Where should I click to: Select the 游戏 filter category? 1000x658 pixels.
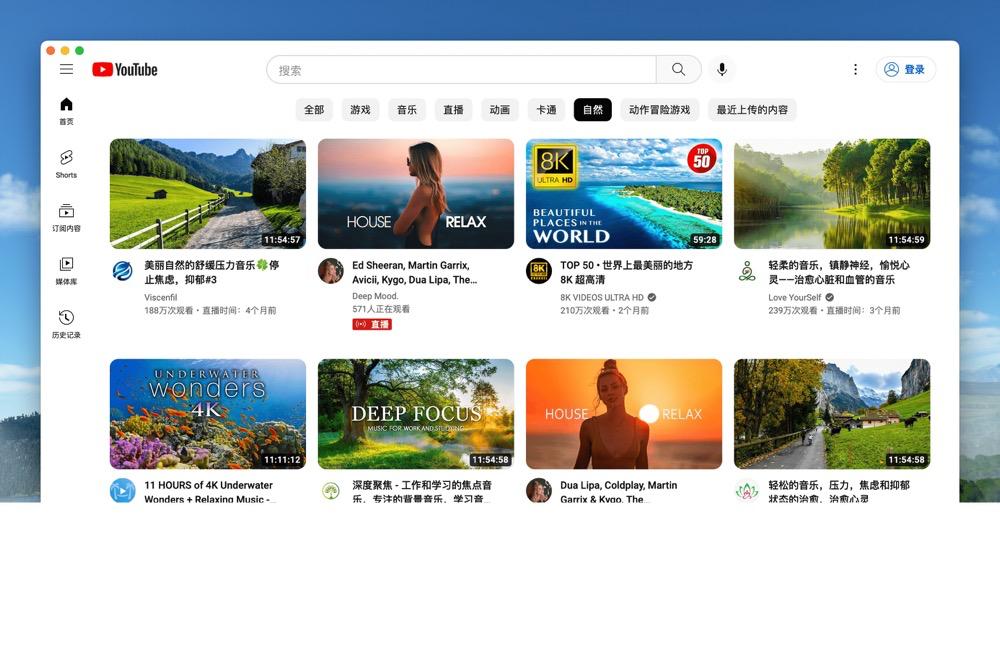point(359,110)
